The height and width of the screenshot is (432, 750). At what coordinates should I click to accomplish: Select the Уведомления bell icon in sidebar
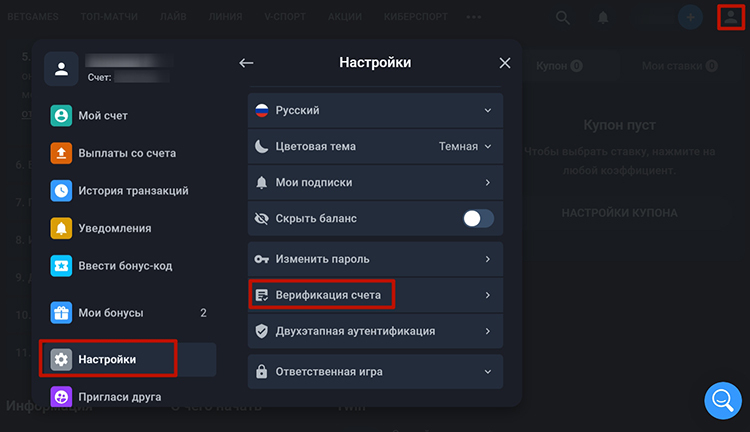pos(61,228)
